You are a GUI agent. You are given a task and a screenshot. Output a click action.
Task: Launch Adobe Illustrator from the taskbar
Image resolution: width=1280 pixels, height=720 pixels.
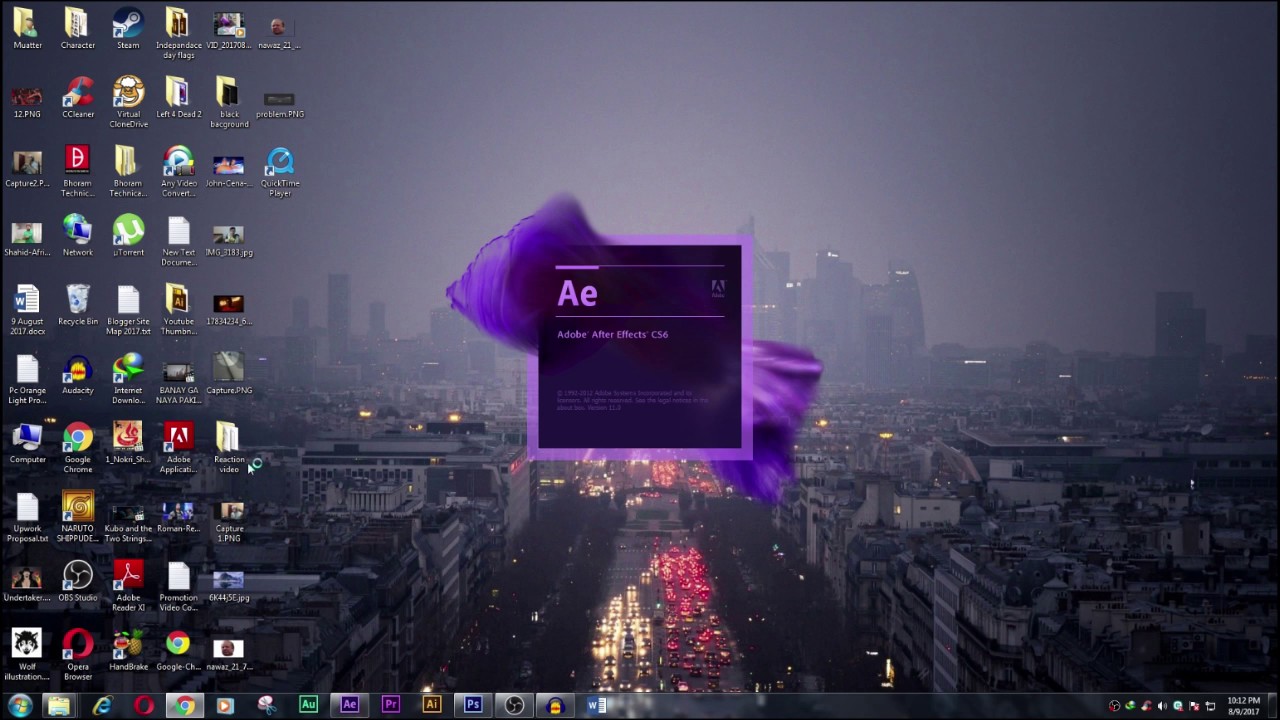click(431, 705)
